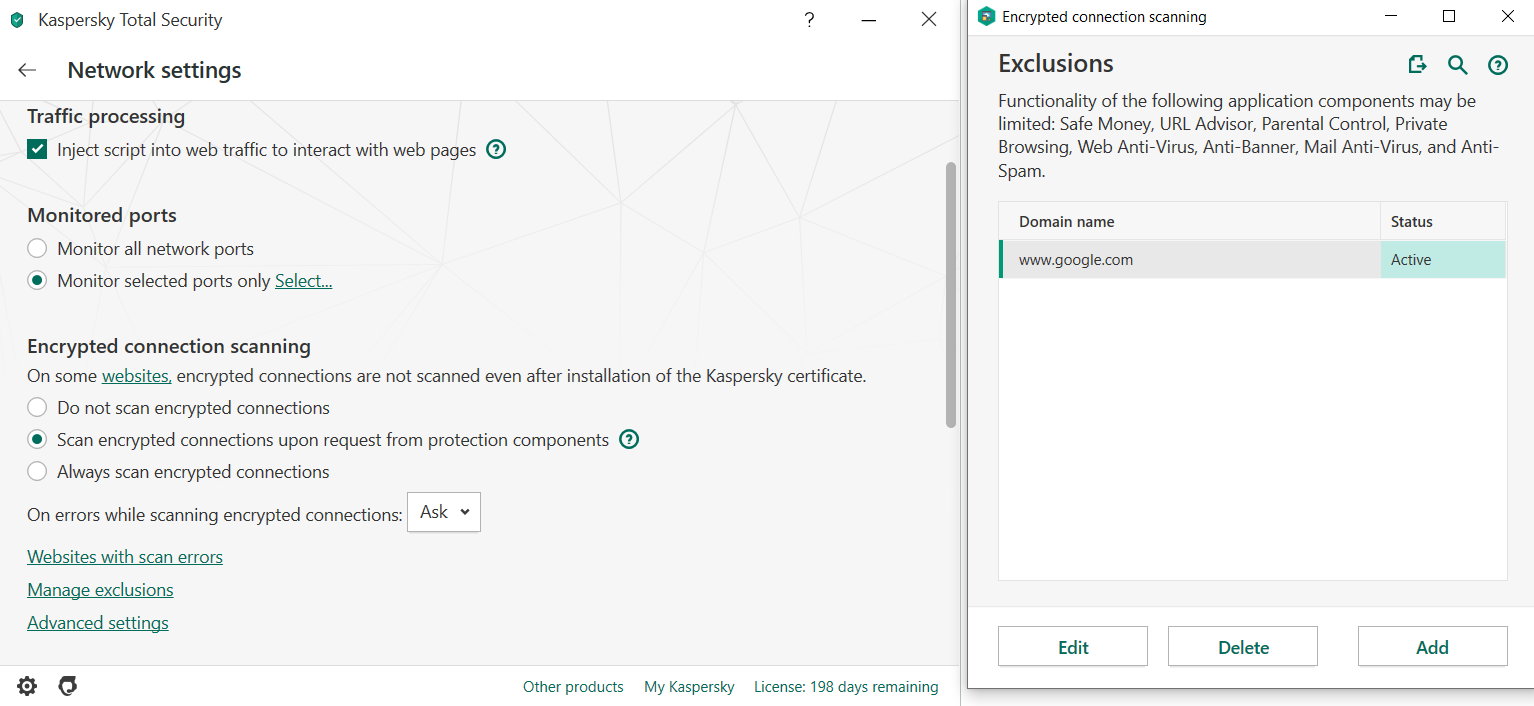Viewport: 1534px width, 706px height.
Task: Open Websites with scan errors link
Action: (x=125, y=557)
